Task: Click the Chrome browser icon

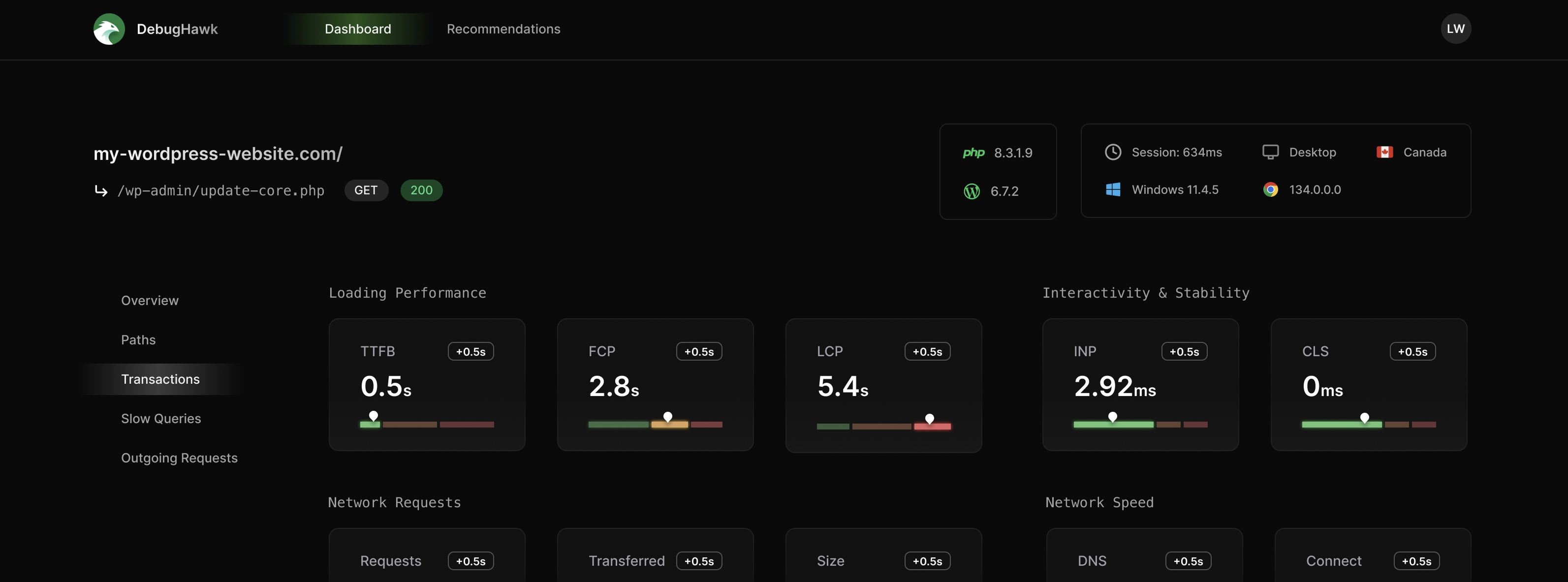Action: point(1270,189)
